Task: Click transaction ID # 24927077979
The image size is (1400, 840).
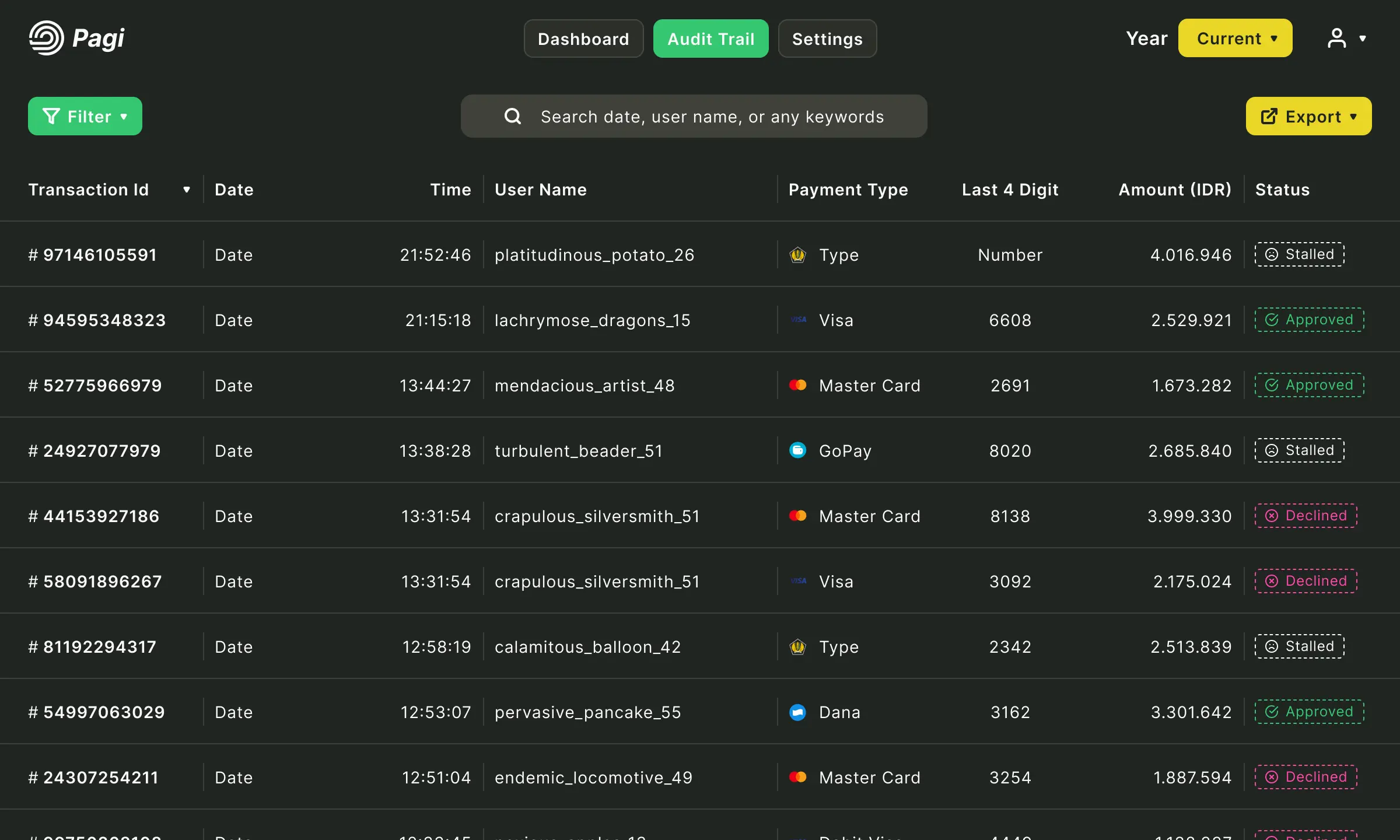Action: tap(94, 451)
